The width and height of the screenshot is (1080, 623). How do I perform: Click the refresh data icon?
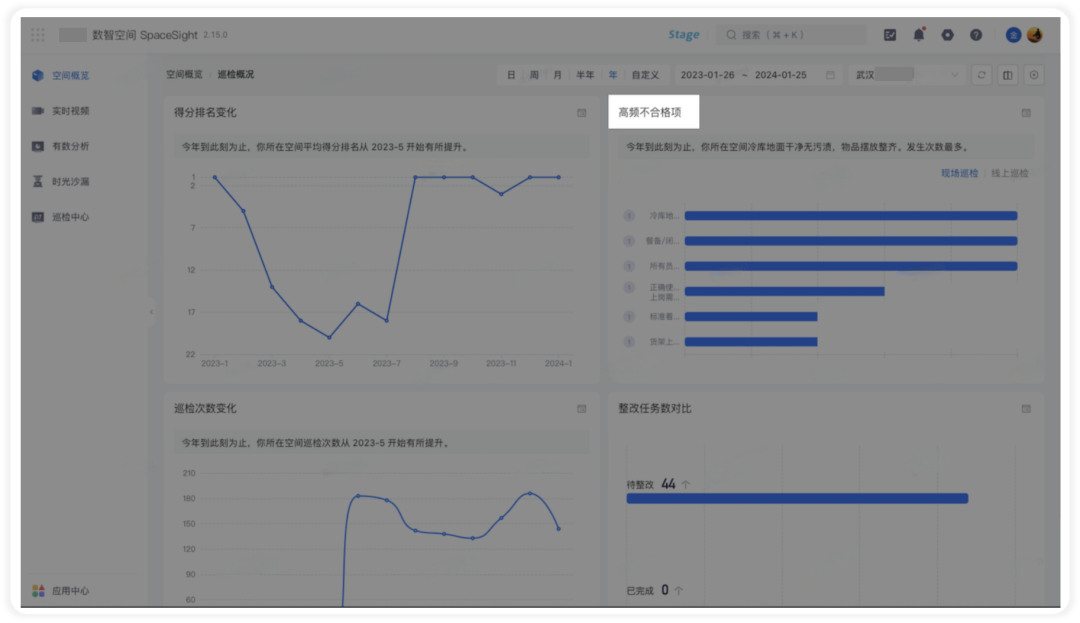(982, 75)
